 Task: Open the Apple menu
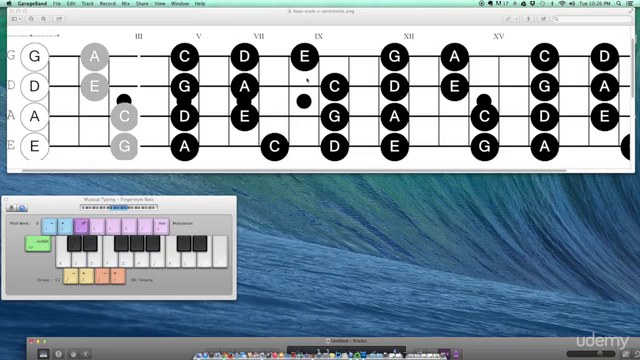9,3
